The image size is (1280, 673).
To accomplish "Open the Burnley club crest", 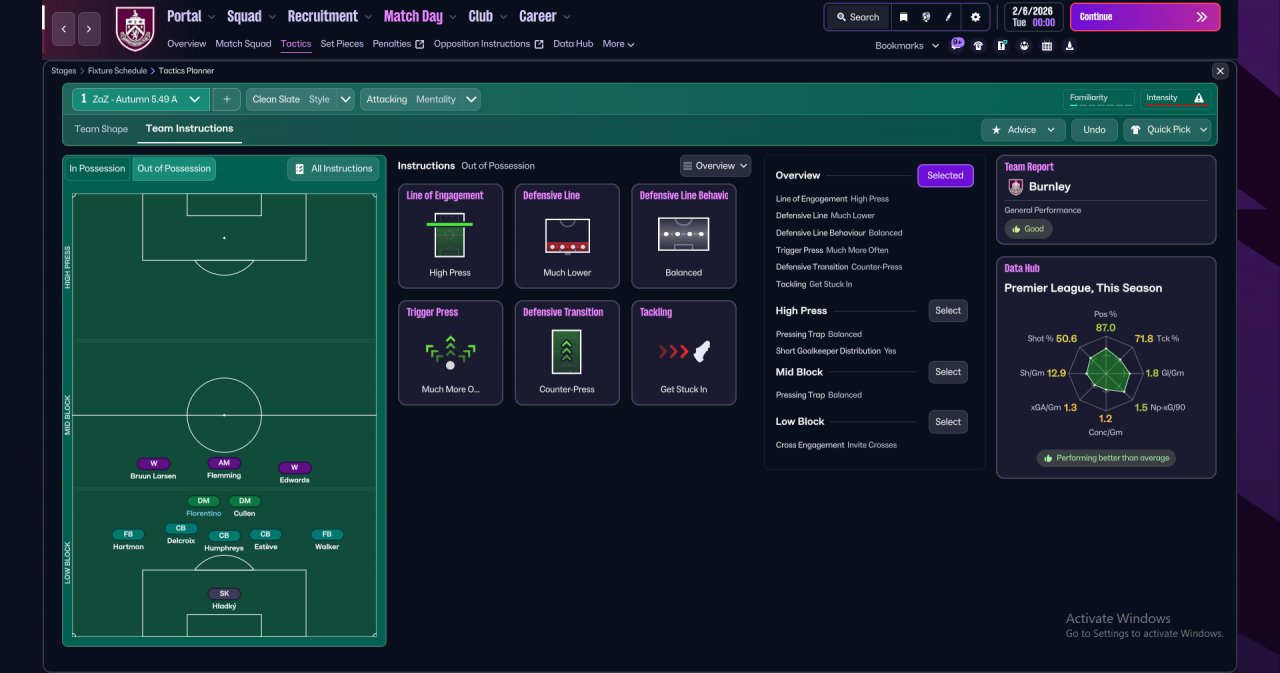I will click(x=135, y=29).
